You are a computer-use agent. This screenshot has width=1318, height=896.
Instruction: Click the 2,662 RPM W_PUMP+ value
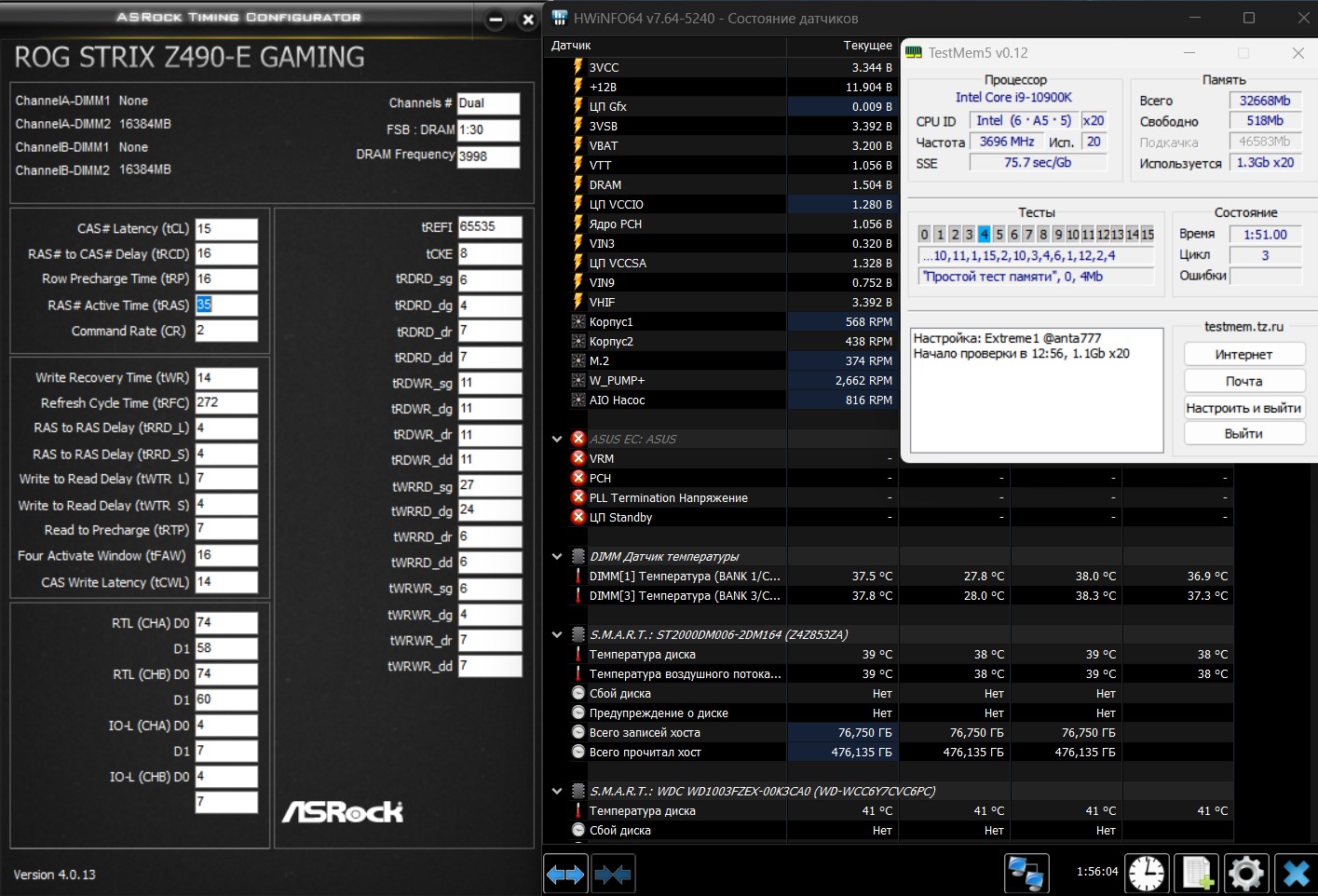click(x=863, y=380)
